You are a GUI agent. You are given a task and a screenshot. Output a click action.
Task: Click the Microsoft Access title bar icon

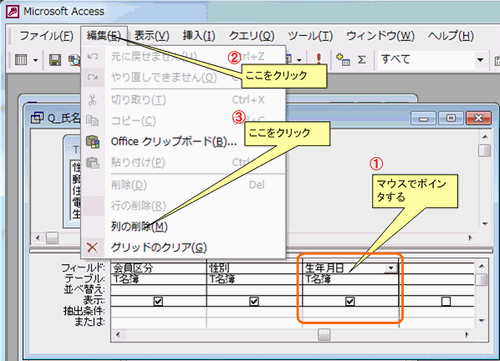[x=13, y=11]
